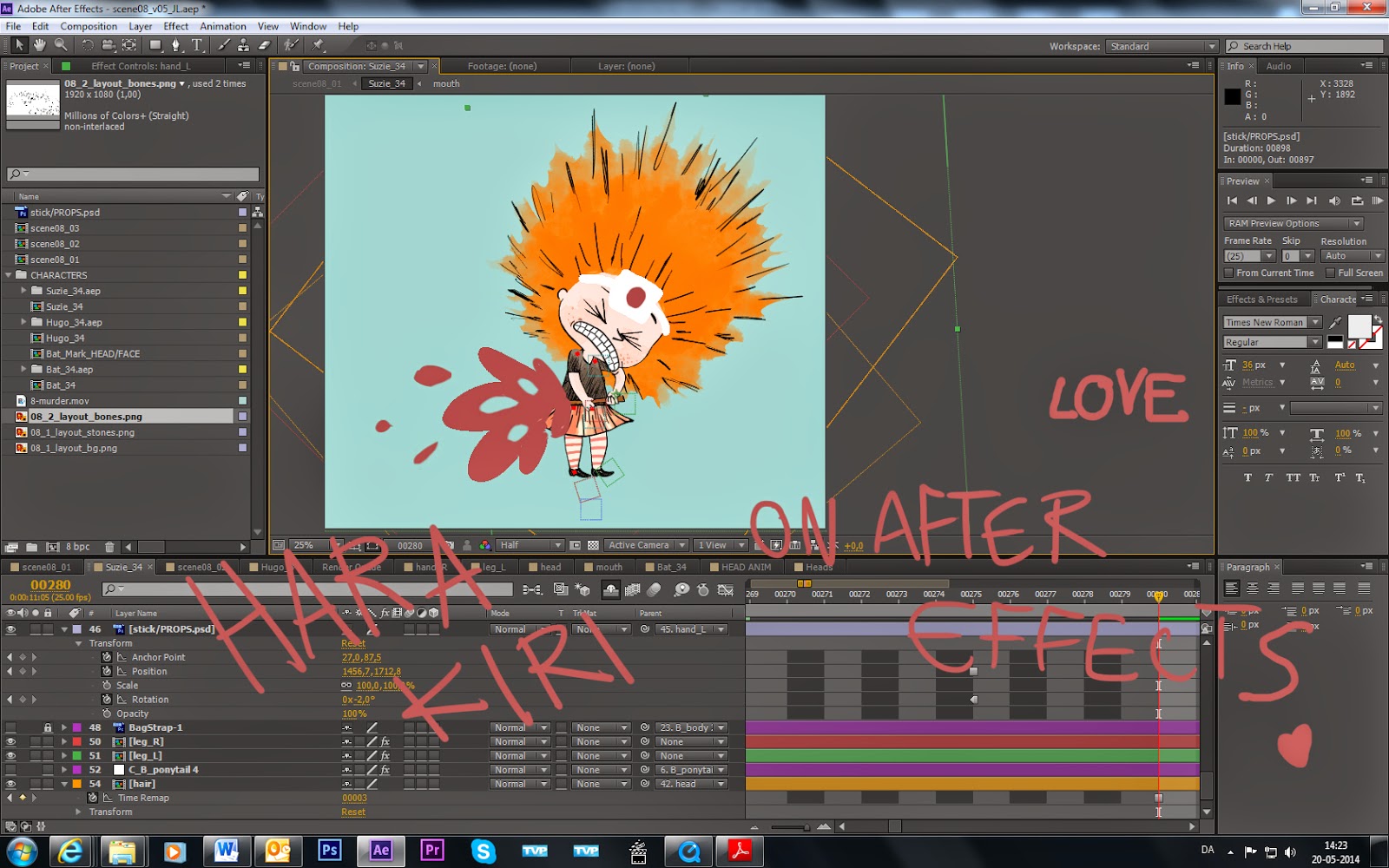Screen dimensions: 1389x868
Task: Expand the BagStrap-1 layer properties
Action: 64,728
